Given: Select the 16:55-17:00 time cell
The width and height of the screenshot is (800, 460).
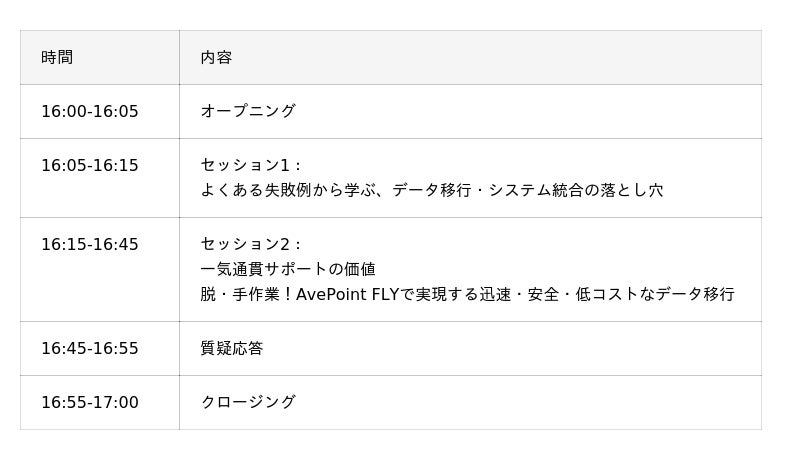Looking at the screenshot, I should [x=89, y=403].
